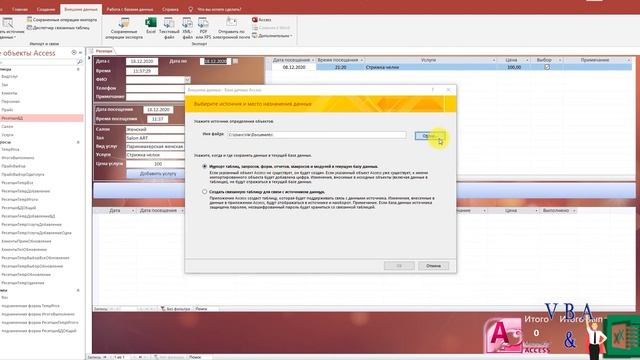Click the Имя файла path field
Image resolution: width=640 pixels, height=360 pixels.
tap(316, 134)
